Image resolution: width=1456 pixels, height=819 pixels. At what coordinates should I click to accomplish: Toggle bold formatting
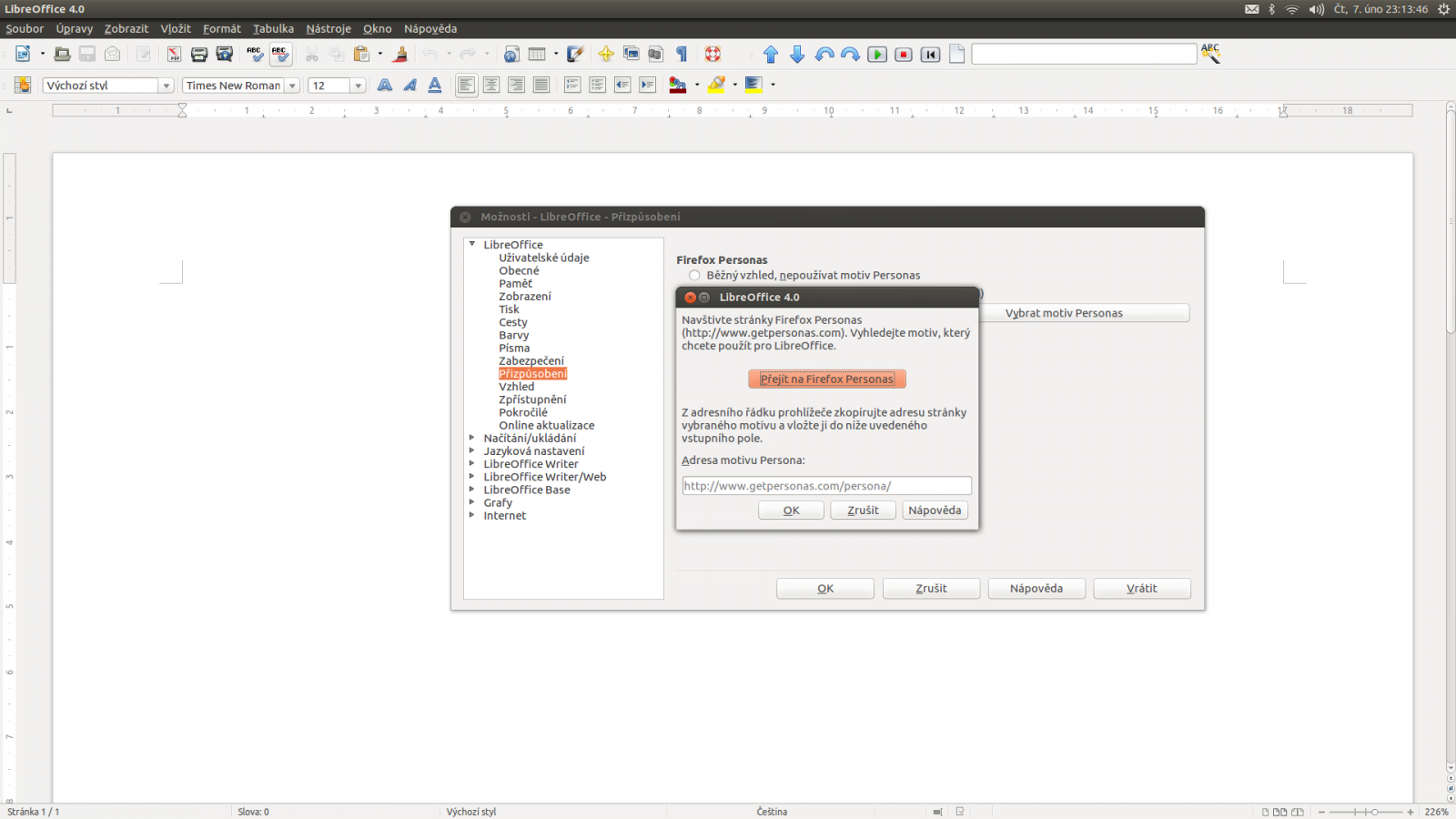click(x=385, y=85)
